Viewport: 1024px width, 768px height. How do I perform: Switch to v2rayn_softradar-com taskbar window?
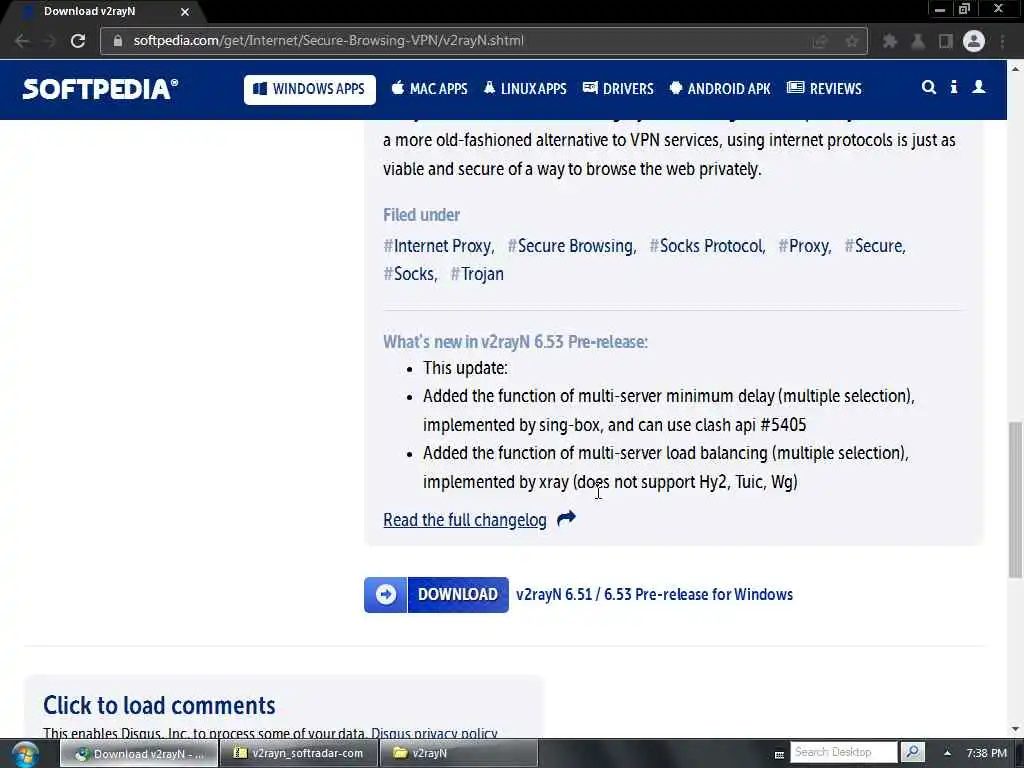(298, 754)
